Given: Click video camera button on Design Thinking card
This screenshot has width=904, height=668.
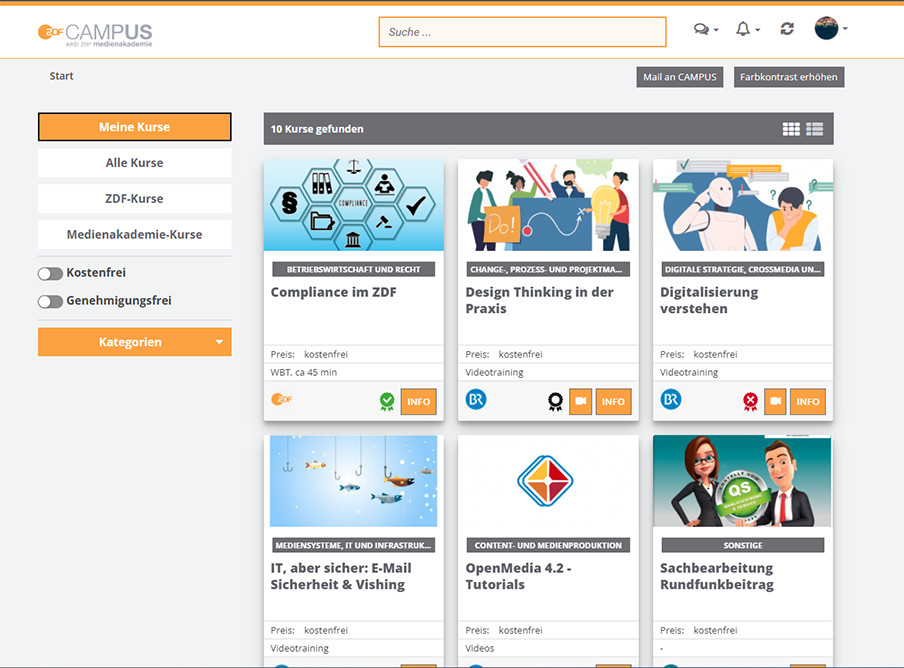Looking at the screenshot, I should (581, 401).
